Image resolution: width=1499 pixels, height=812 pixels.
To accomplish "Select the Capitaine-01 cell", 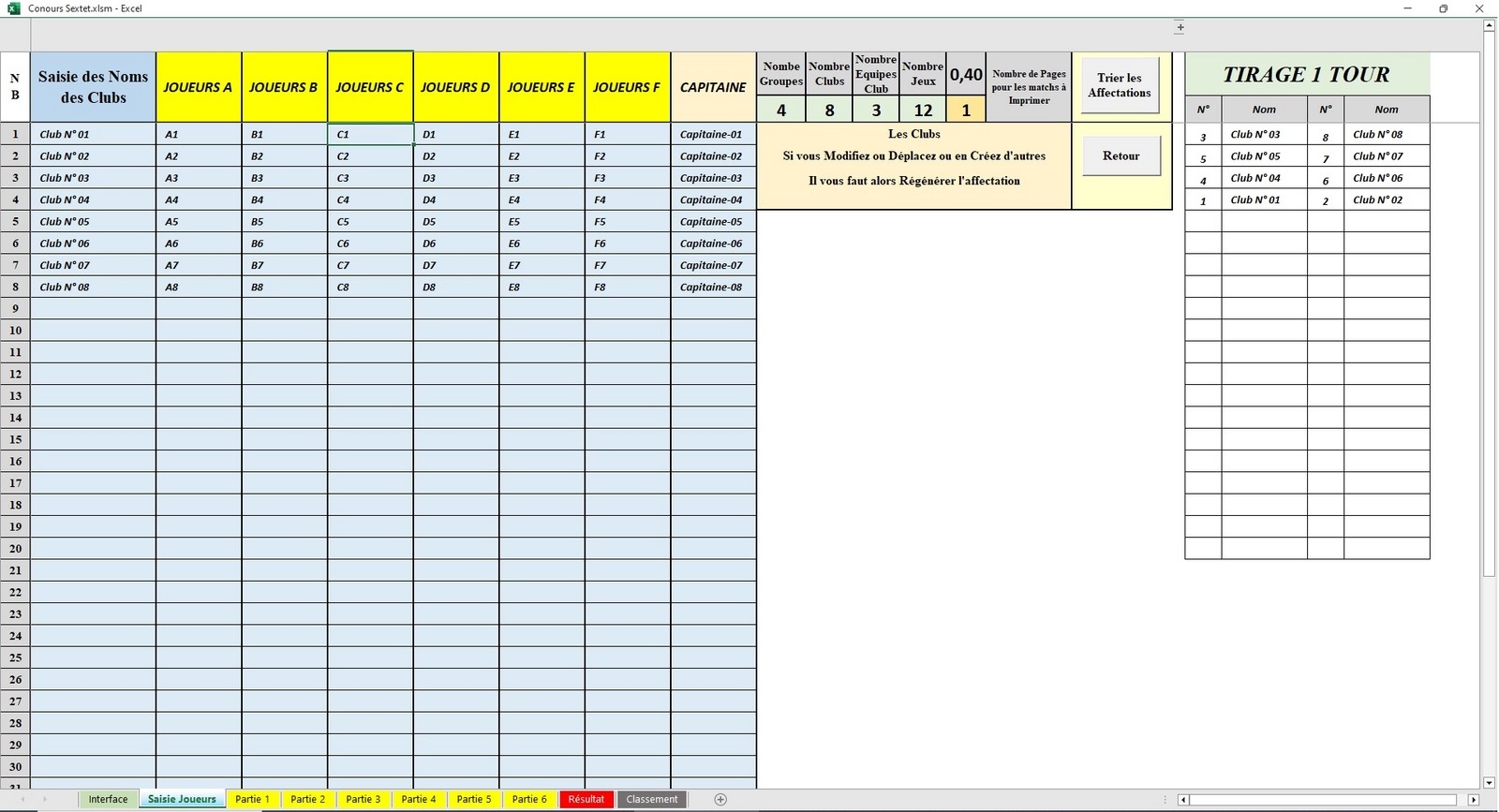I will click(713, 134).
